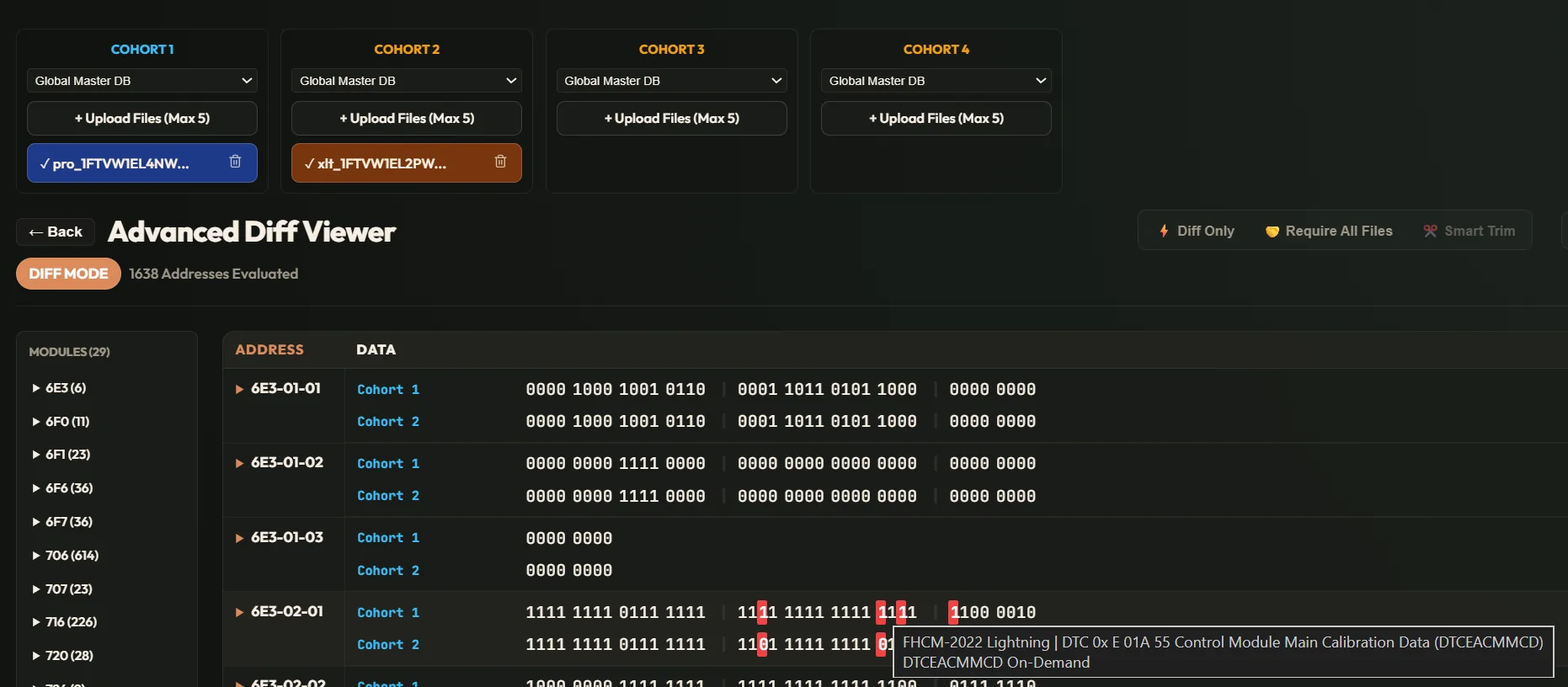Click the 1638 Addresses Evaluated label
Screen dimensions: 1568x687
pyautogui.click(x=214, y=274)
